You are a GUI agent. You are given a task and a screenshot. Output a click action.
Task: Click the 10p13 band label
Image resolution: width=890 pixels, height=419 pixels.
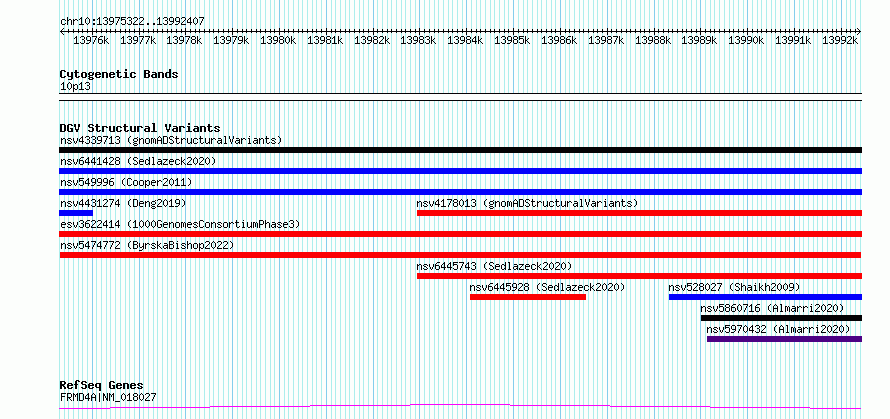[x=75, y=87]
